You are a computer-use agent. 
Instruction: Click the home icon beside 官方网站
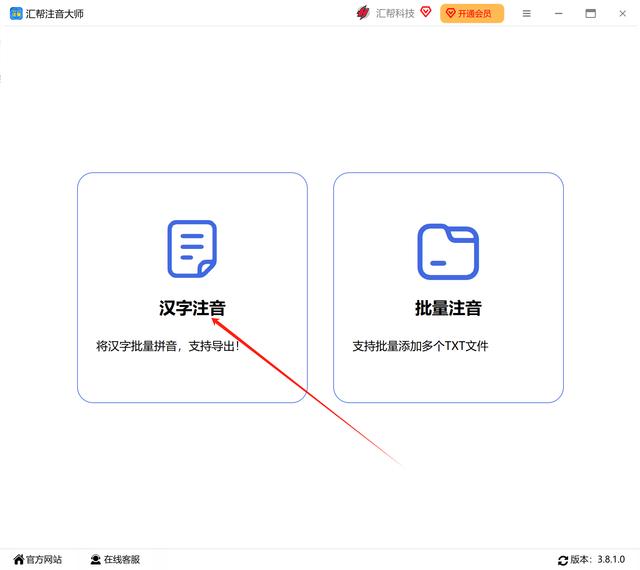[19, 559]
